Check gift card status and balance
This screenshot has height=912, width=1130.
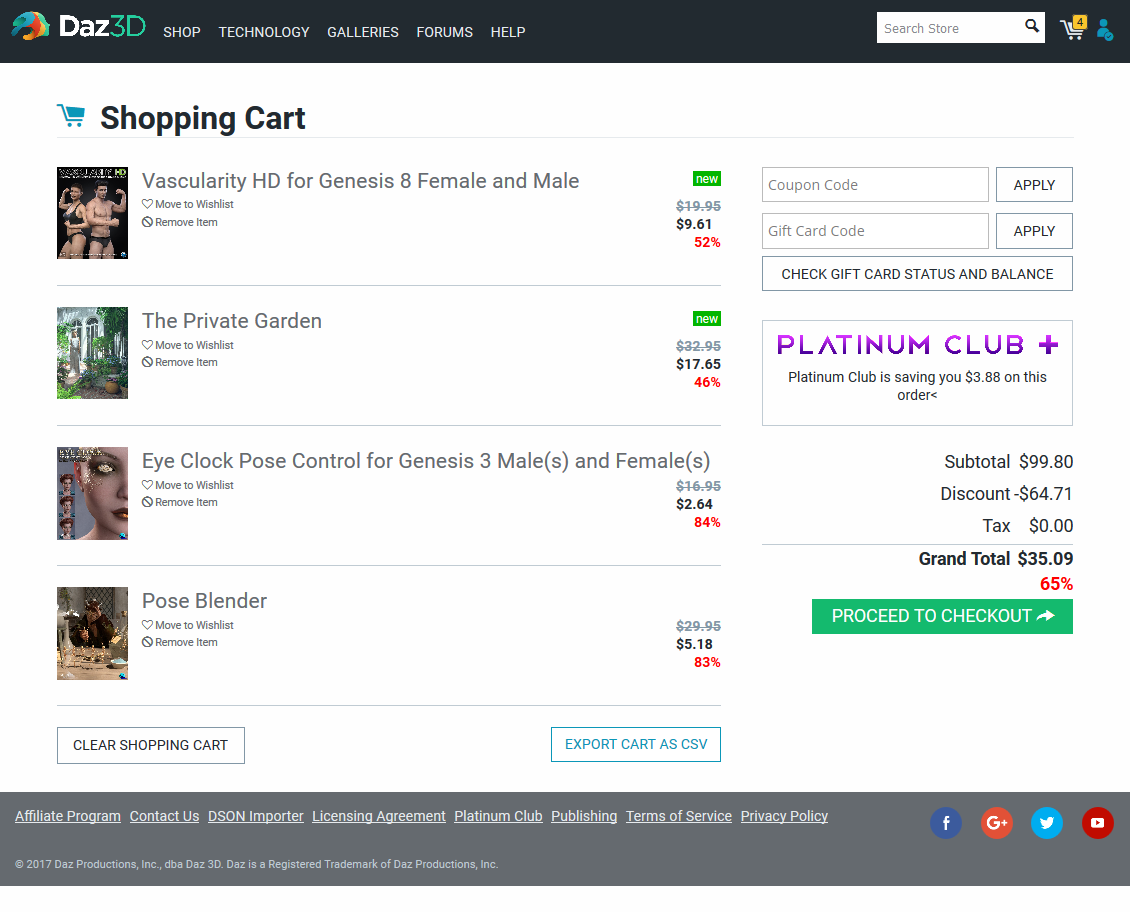click(x=917, y=274)
